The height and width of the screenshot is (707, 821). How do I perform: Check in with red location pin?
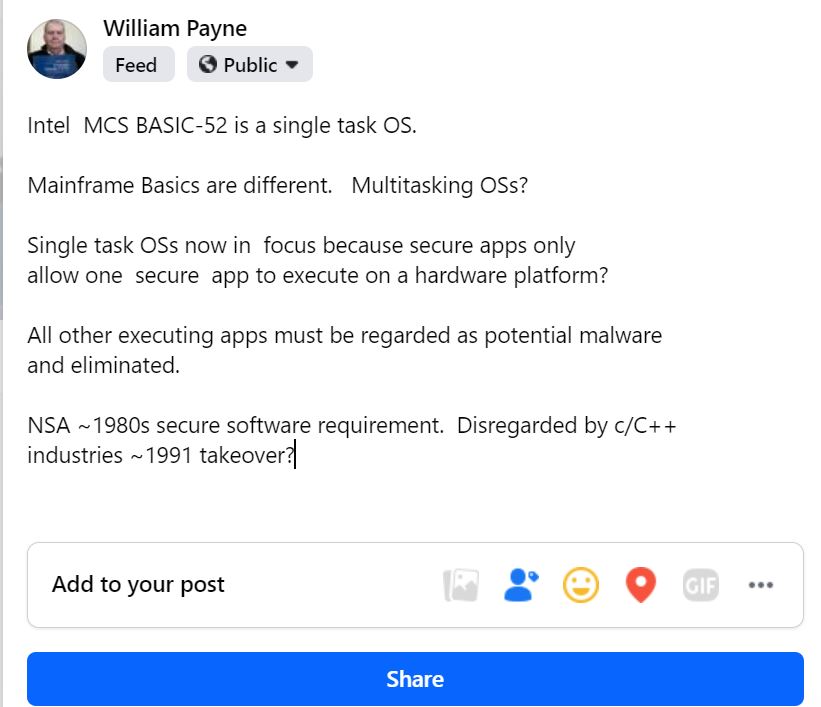(640, 585)
